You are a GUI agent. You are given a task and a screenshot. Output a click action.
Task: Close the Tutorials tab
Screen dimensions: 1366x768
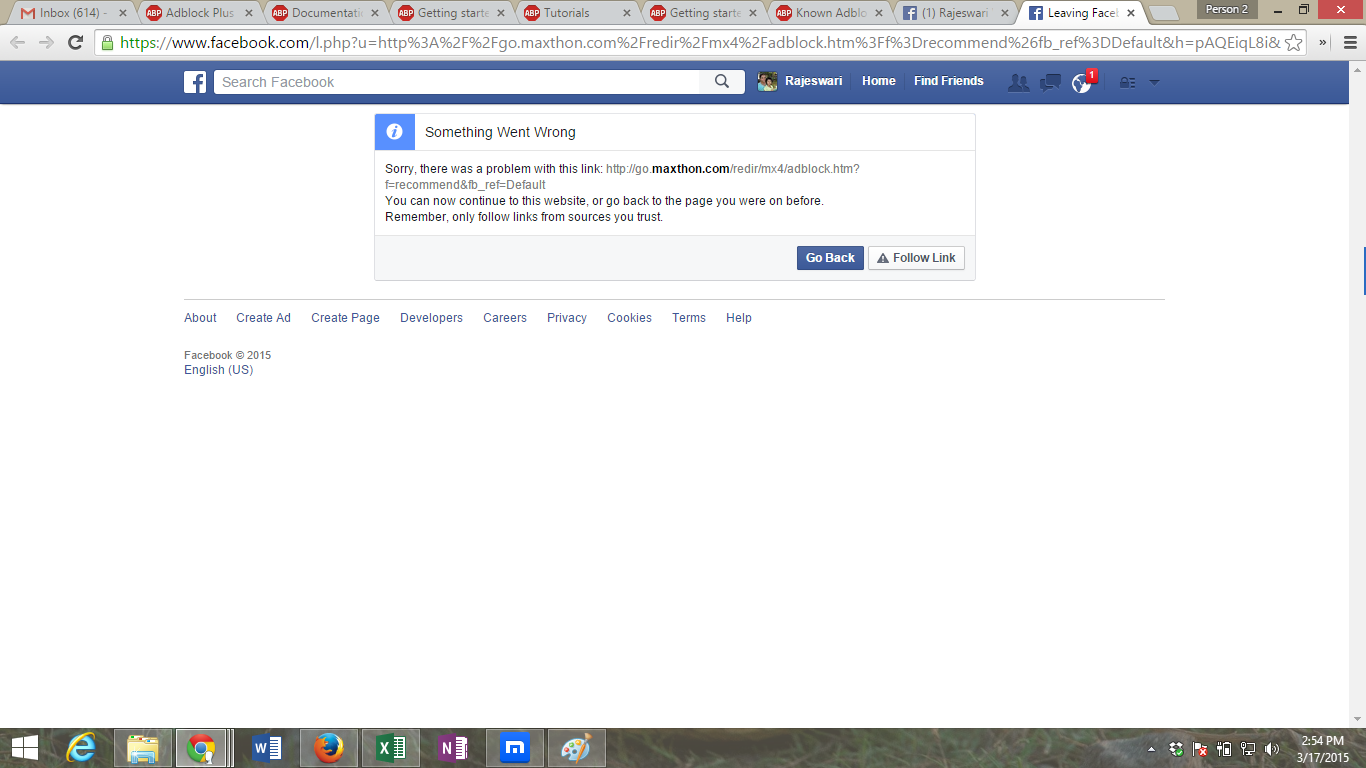(626, 14)
